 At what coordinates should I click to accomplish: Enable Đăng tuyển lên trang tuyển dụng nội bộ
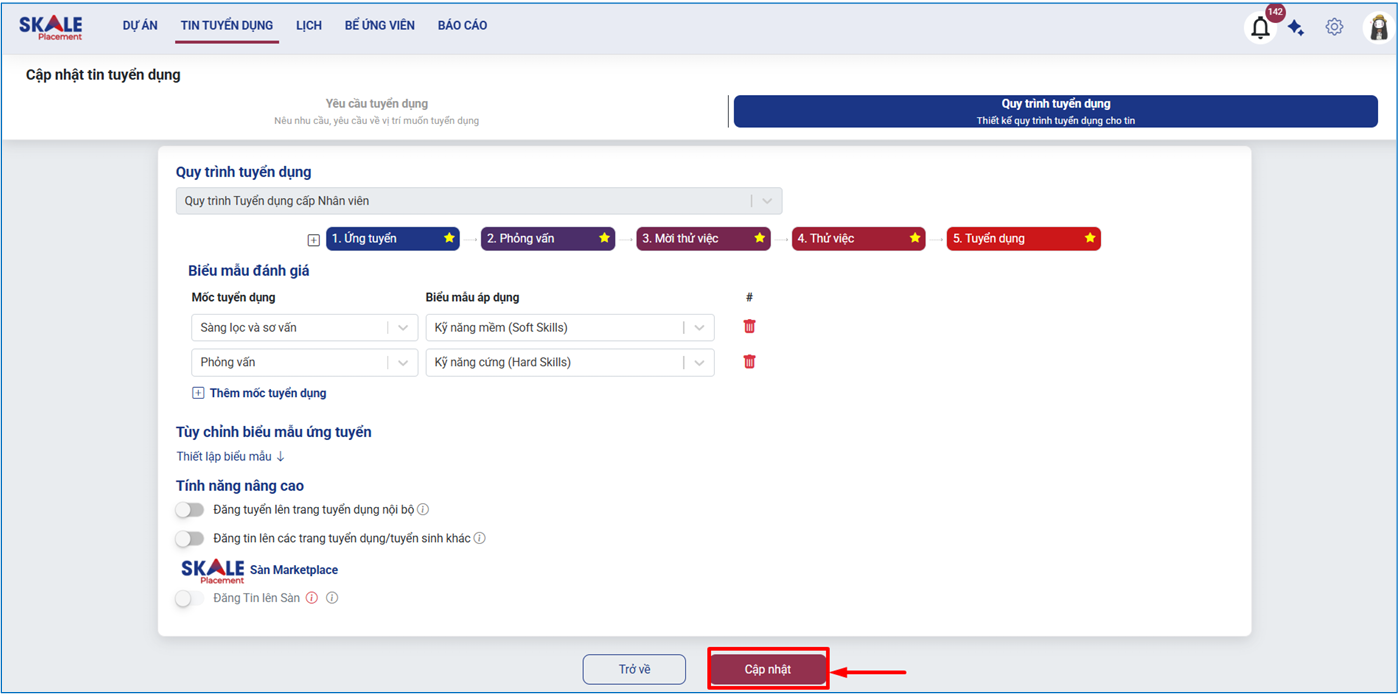click(189, 510)
